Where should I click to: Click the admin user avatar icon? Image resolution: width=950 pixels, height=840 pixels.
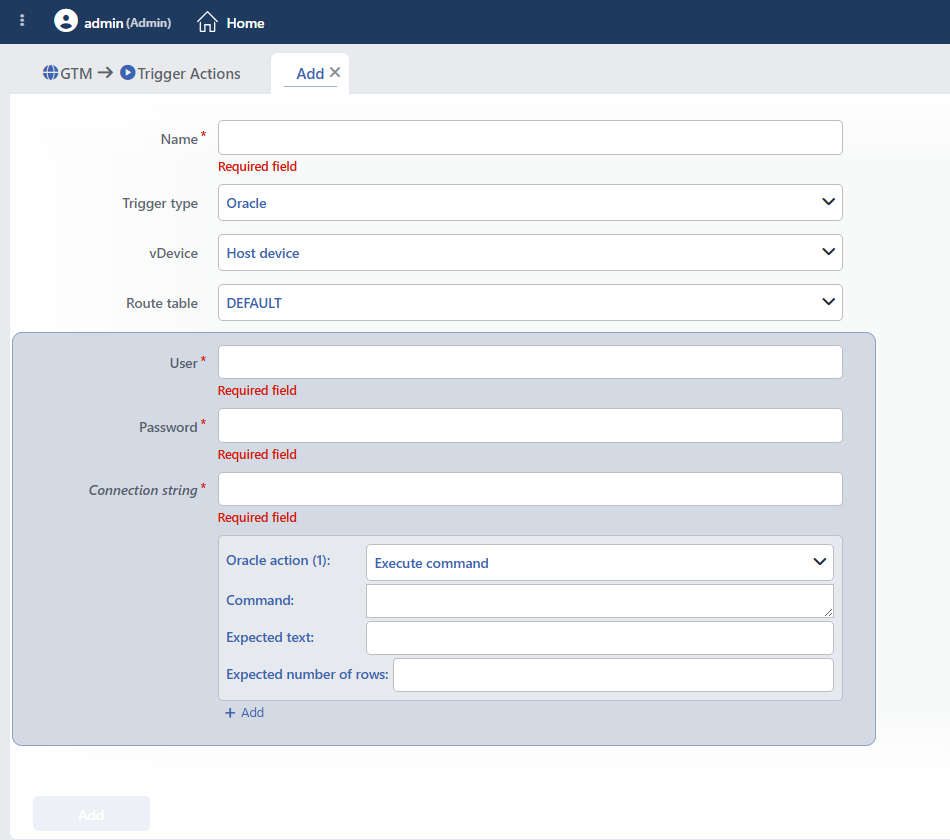(65, 21)
